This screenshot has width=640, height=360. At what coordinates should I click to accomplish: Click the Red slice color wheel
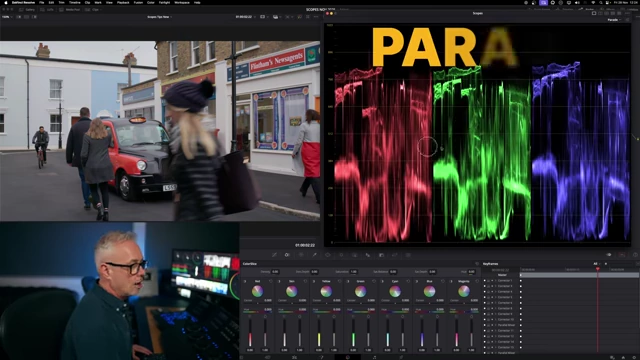[x=257, y=291]
